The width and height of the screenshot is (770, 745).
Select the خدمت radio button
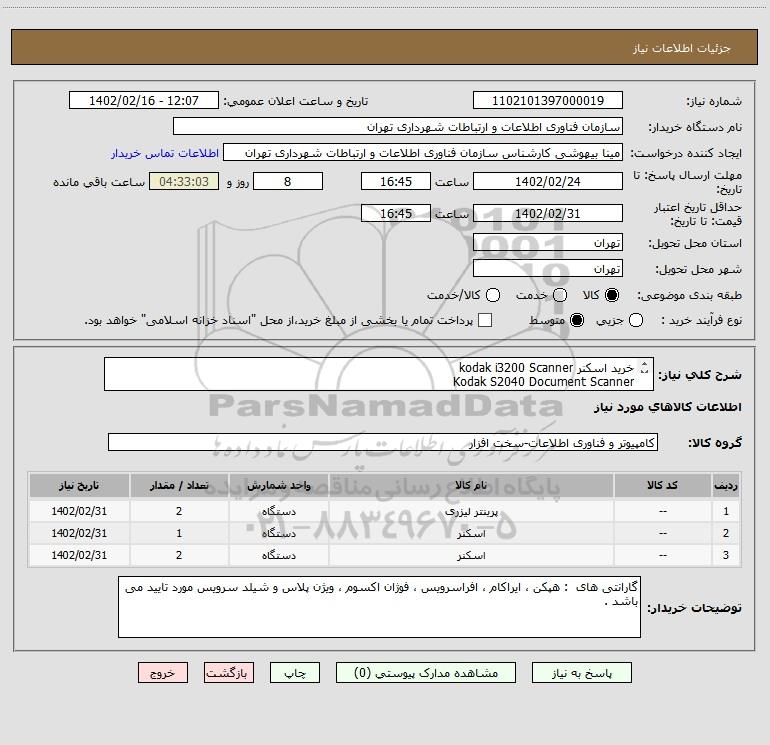point(560,295)
